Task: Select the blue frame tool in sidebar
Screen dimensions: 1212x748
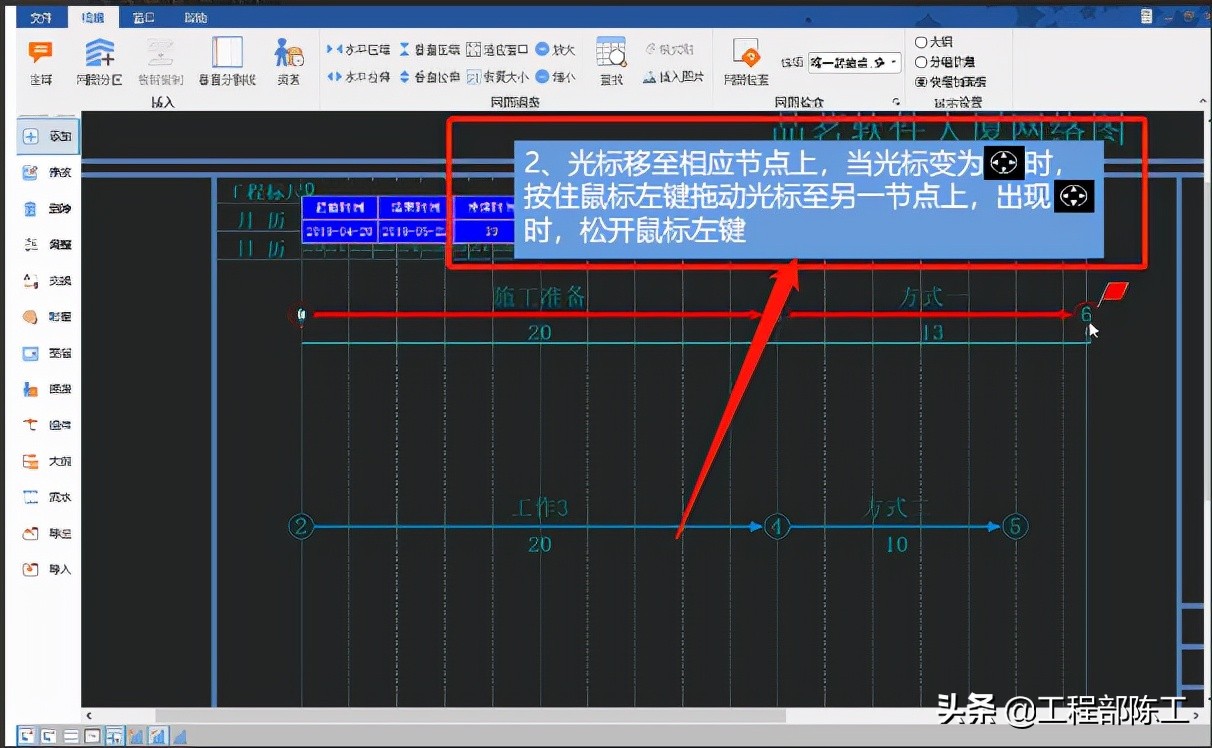Action: point(49,352)
